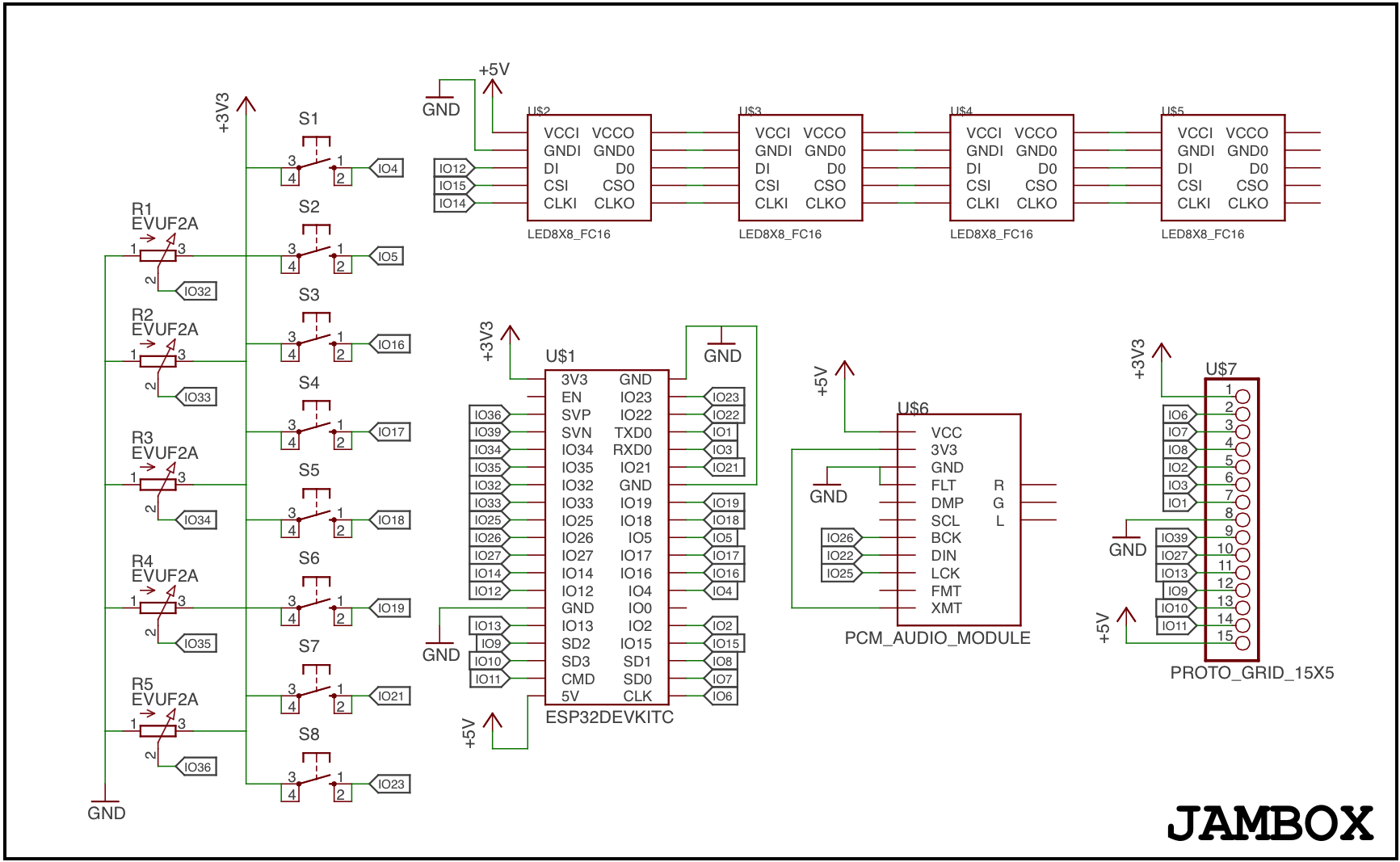Click the LED8X8_FC16 label under U$2
This screenshot has width=1400, height=862.
[x=569, y=234]
